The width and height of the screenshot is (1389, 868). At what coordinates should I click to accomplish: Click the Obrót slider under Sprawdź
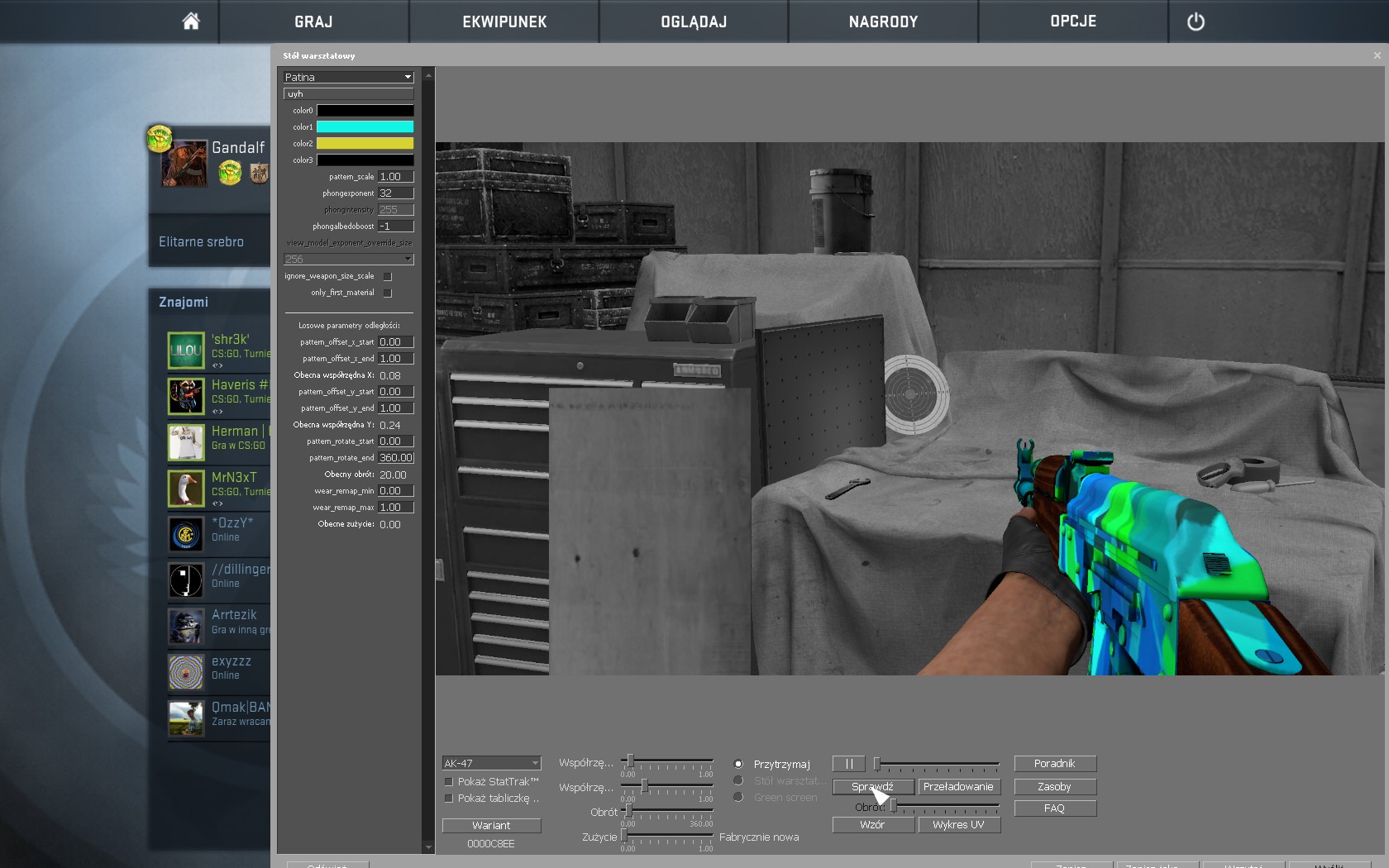click(945, 806)
